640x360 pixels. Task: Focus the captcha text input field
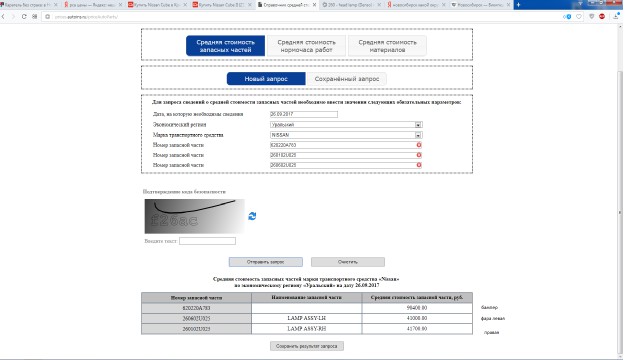[x=207, y=241]
